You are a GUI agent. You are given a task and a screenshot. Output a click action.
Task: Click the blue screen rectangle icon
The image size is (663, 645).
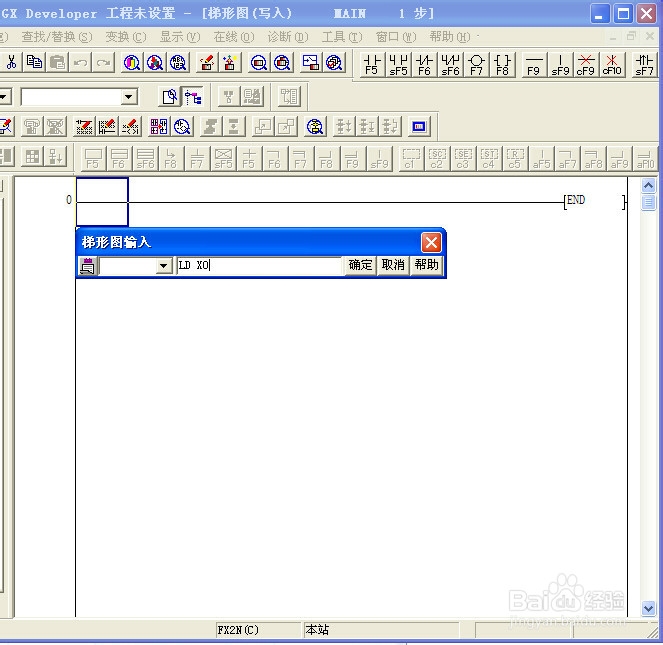pos(419,126)
